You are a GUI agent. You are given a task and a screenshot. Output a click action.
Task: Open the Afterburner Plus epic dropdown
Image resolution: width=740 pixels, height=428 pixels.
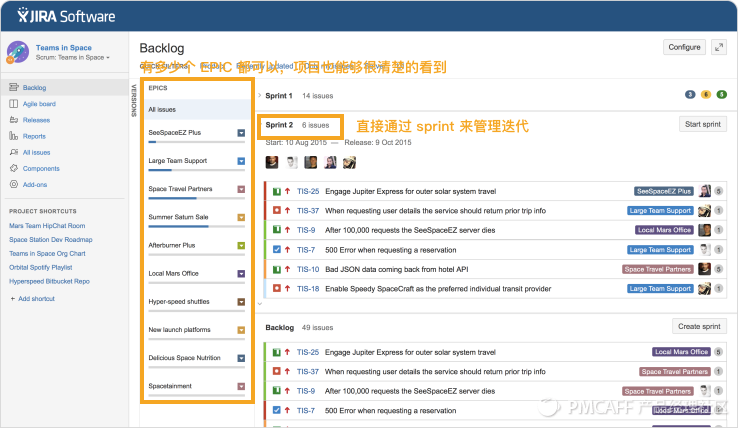(241, 245)
